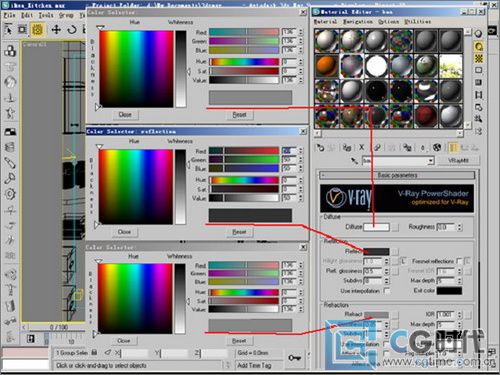Viewport: 500px width, 375px height.
Task: Click Material Effects Channel 0 icon
Action: tap(422, 147)
